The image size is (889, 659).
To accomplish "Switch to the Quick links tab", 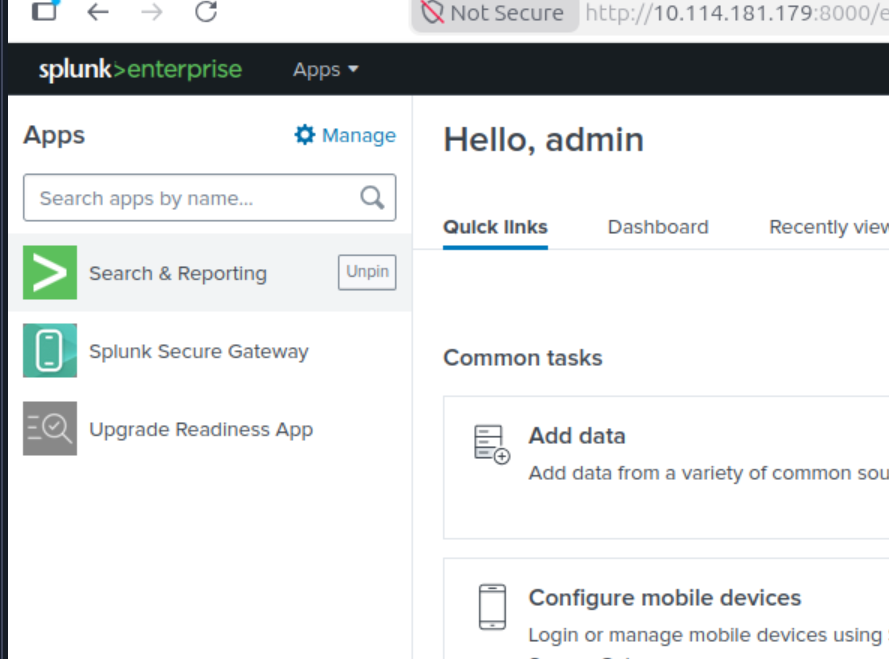I will pyautogui.click(x=495, y=227).
